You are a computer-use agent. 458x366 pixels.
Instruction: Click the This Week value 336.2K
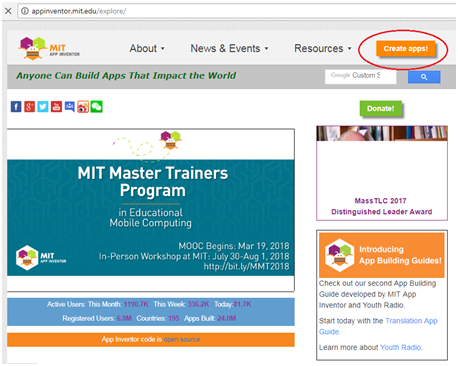point(198,304)
